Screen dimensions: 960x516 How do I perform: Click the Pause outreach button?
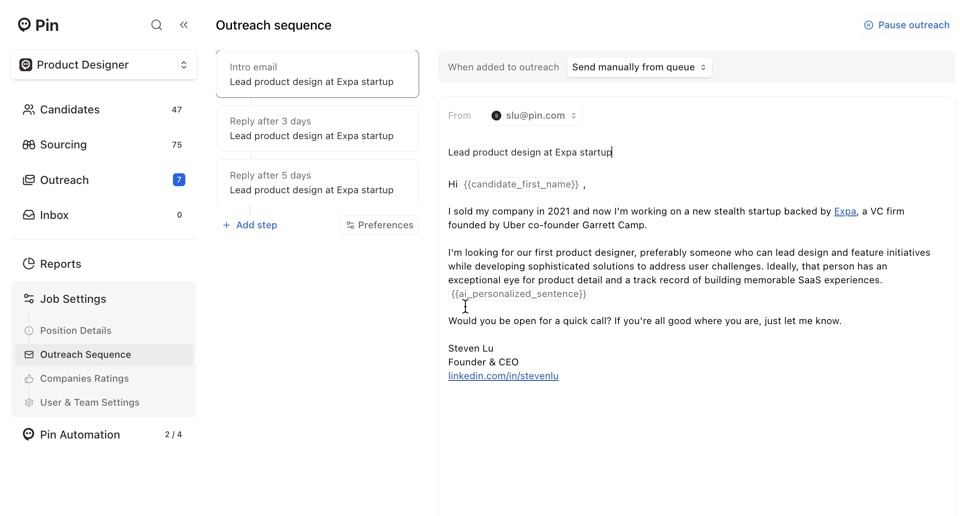coord(906,25)
